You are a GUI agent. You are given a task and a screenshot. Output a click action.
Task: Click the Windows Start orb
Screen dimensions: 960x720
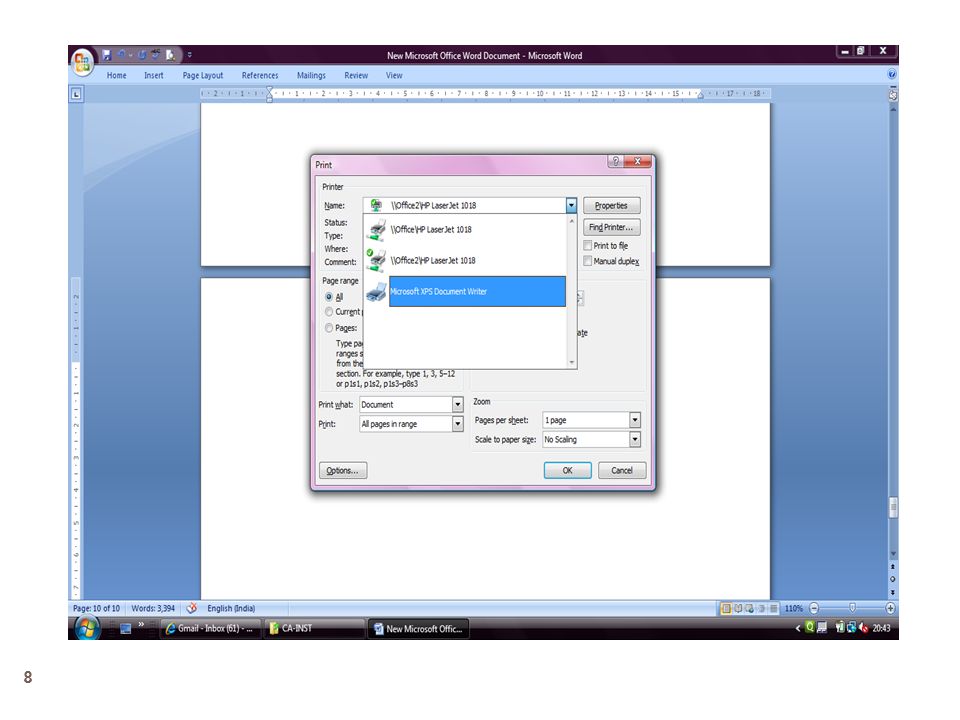(x=86, y=628)
